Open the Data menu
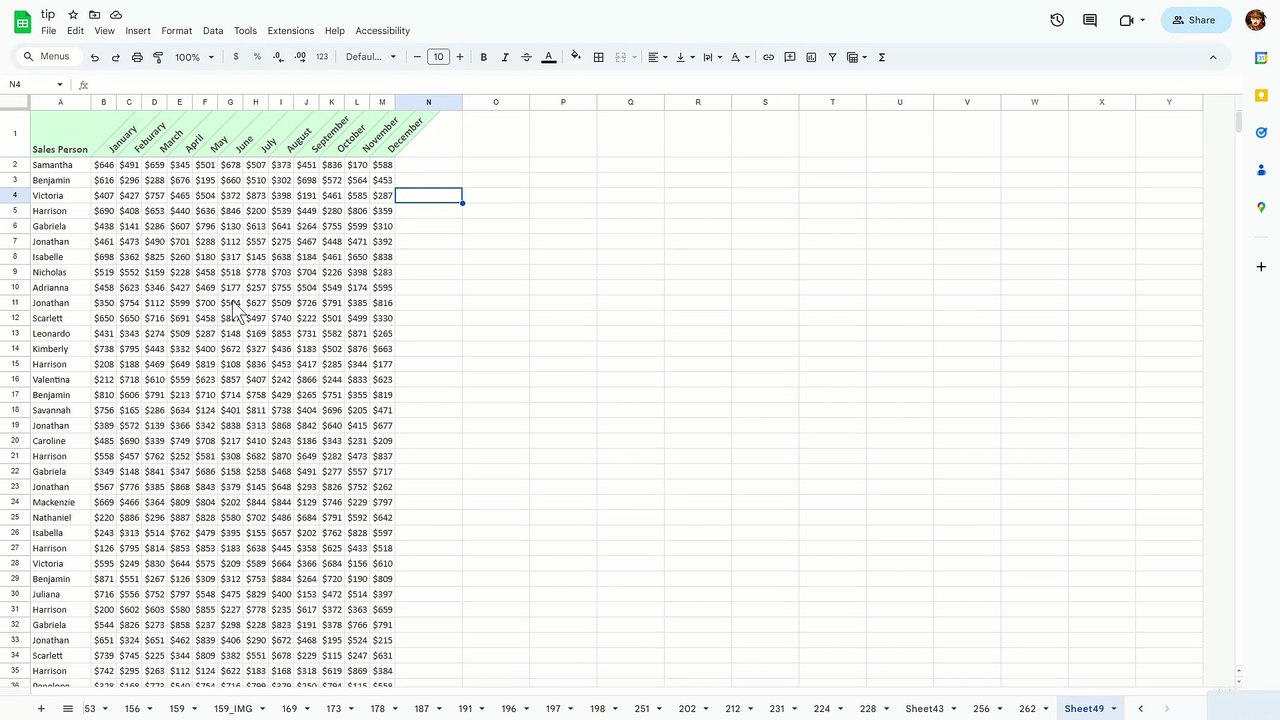 (213, 31)
